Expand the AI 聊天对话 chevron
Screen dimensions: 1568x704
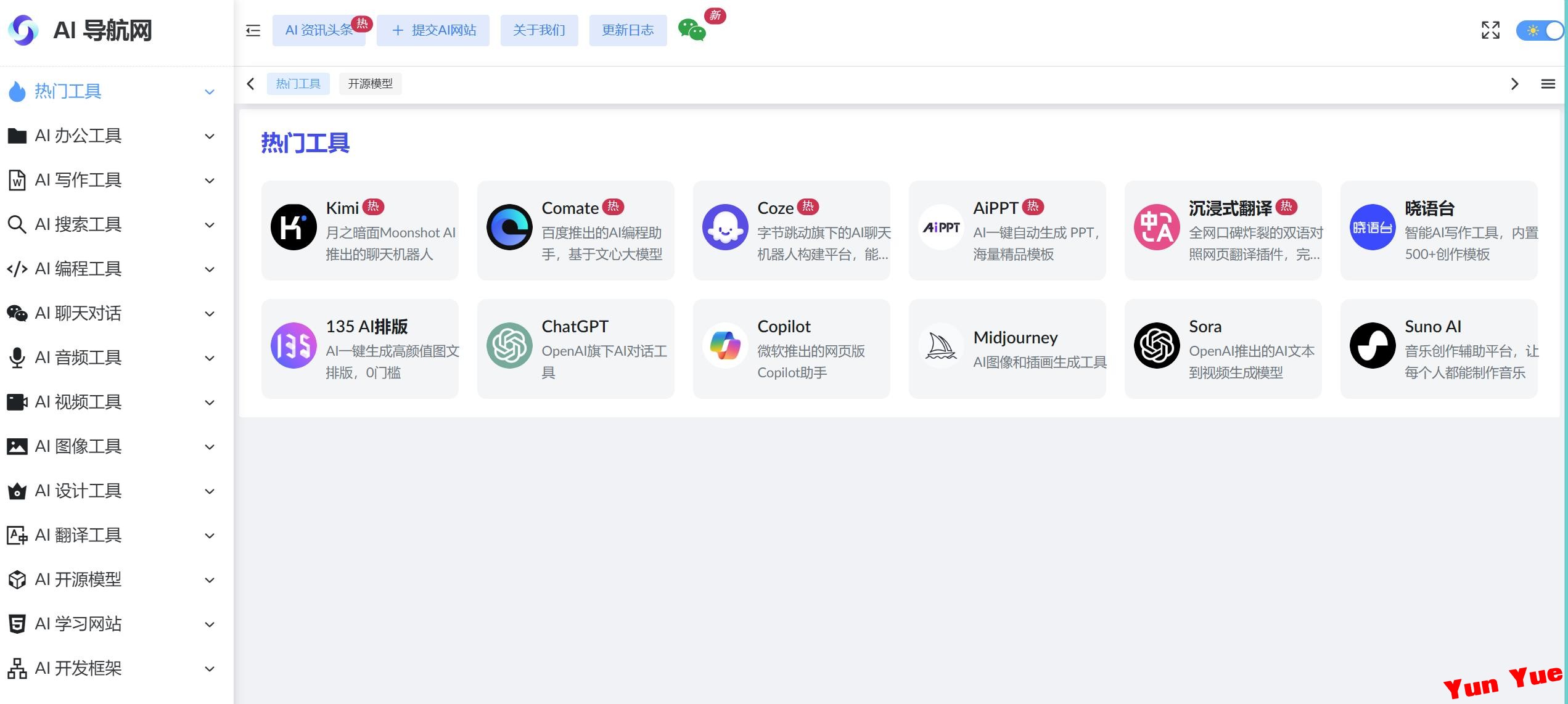[x=210, y=314]
